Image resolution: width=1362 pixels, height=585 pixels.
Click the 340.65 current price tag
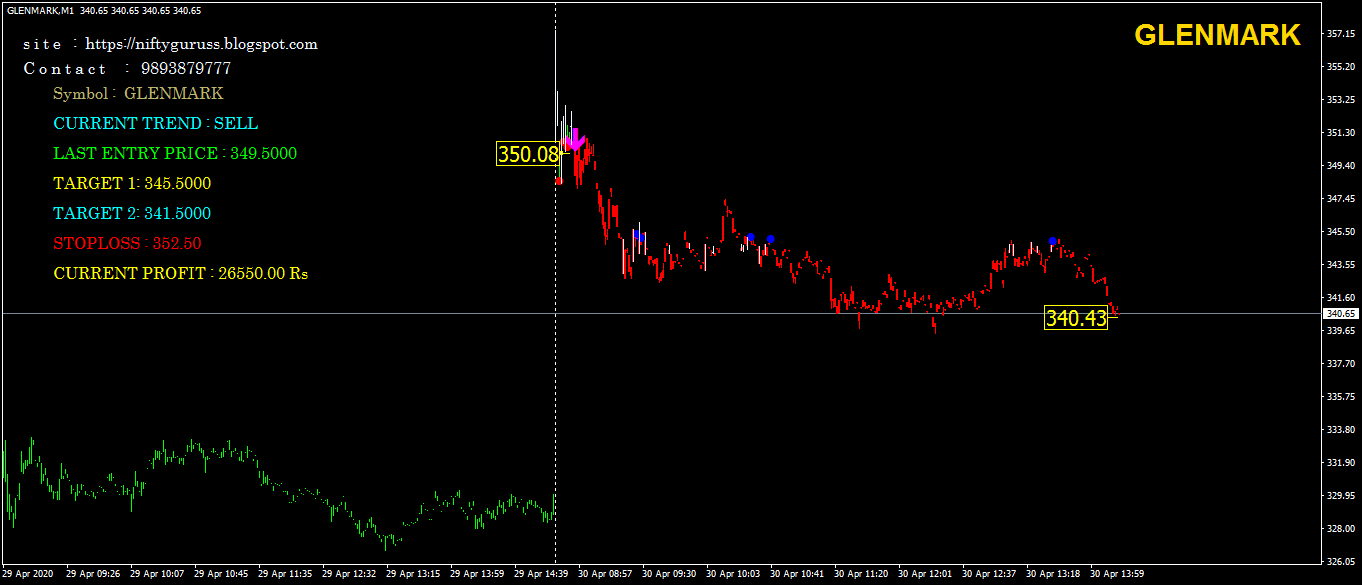coord(1339,314)
